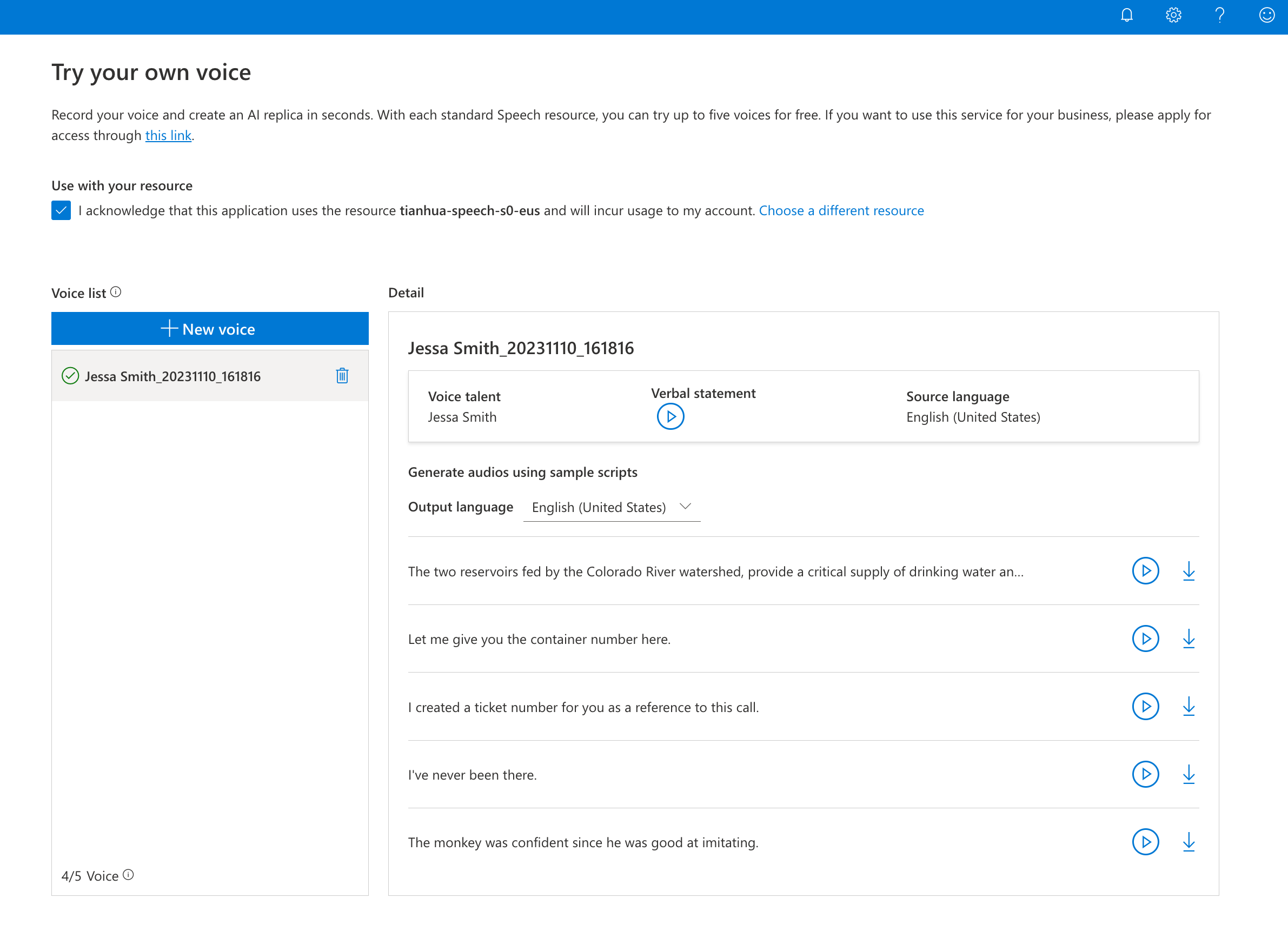Click the help question mark icon
This screenshot has width=1288, height=931.
pyautogui.click(x=1219, y=15)
